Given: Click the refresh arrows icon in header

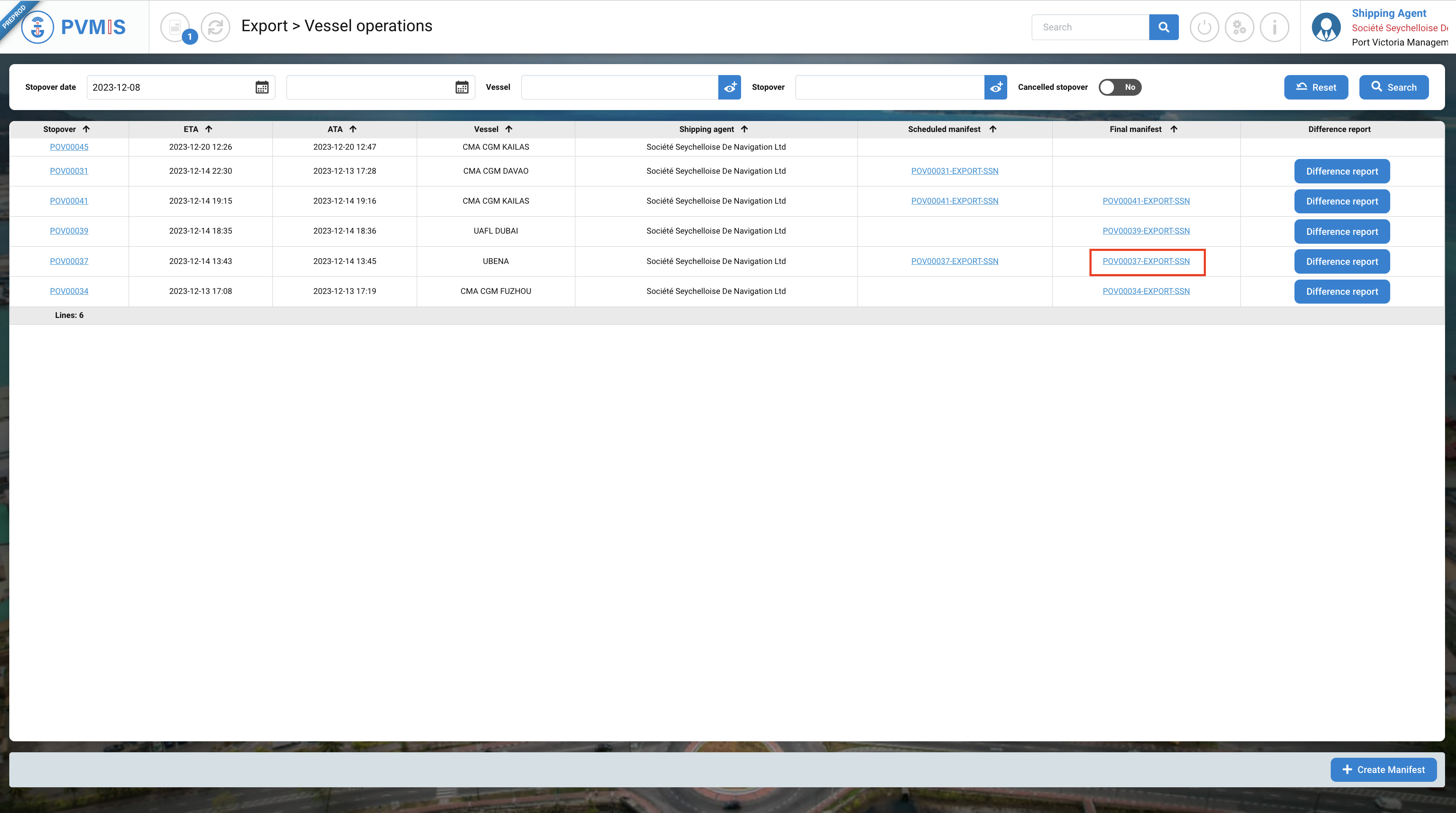Looking at the screenshot, I should [216, 27].
